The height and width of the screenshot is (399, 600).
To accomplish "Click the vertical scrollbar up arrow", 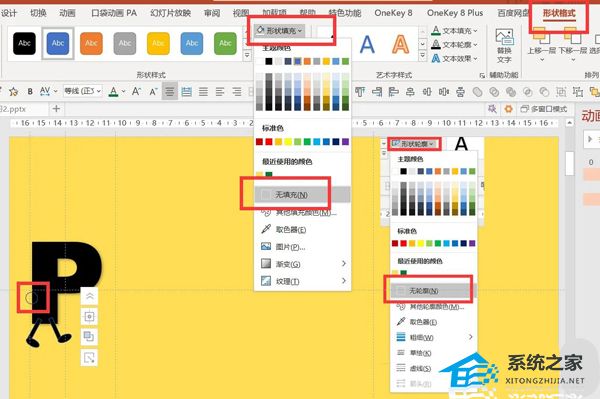I will 569,123.
